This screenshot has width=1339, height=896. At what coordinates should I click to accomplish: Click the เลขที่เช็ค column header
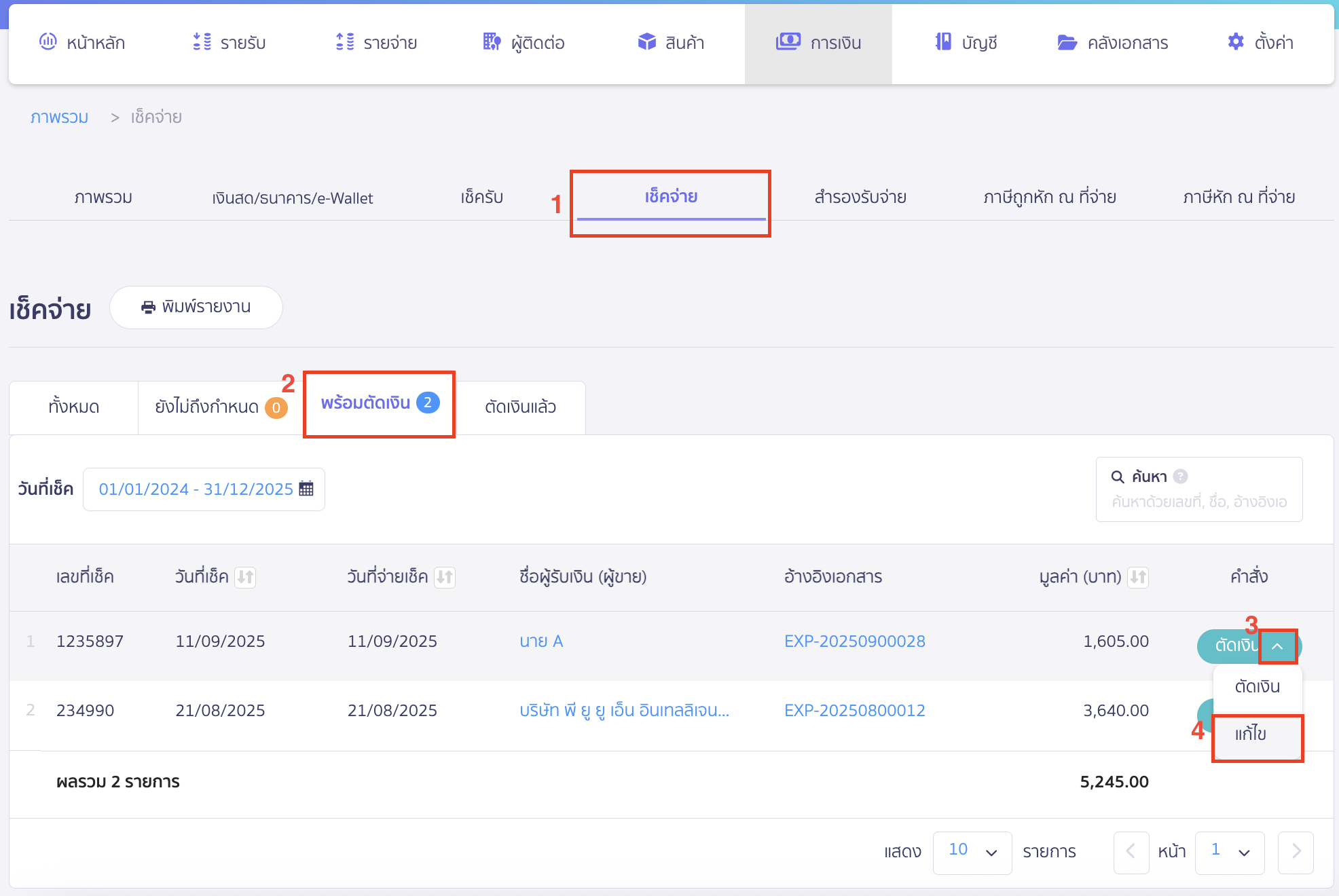click(85, 577)
